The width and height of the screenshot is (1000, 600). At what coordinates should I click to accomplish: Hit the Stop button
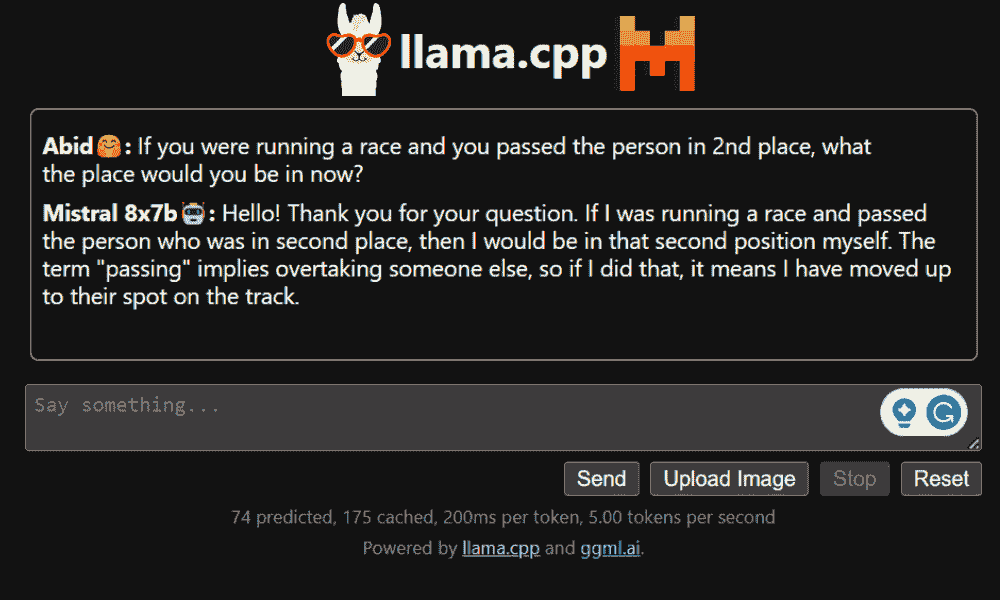854,479
